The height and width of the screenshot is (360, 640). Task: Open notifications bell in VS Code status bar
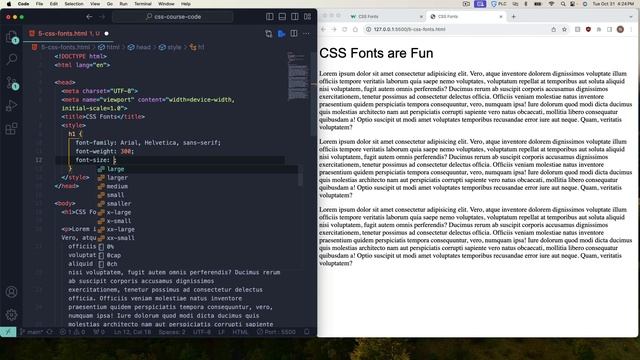point(307,332)
